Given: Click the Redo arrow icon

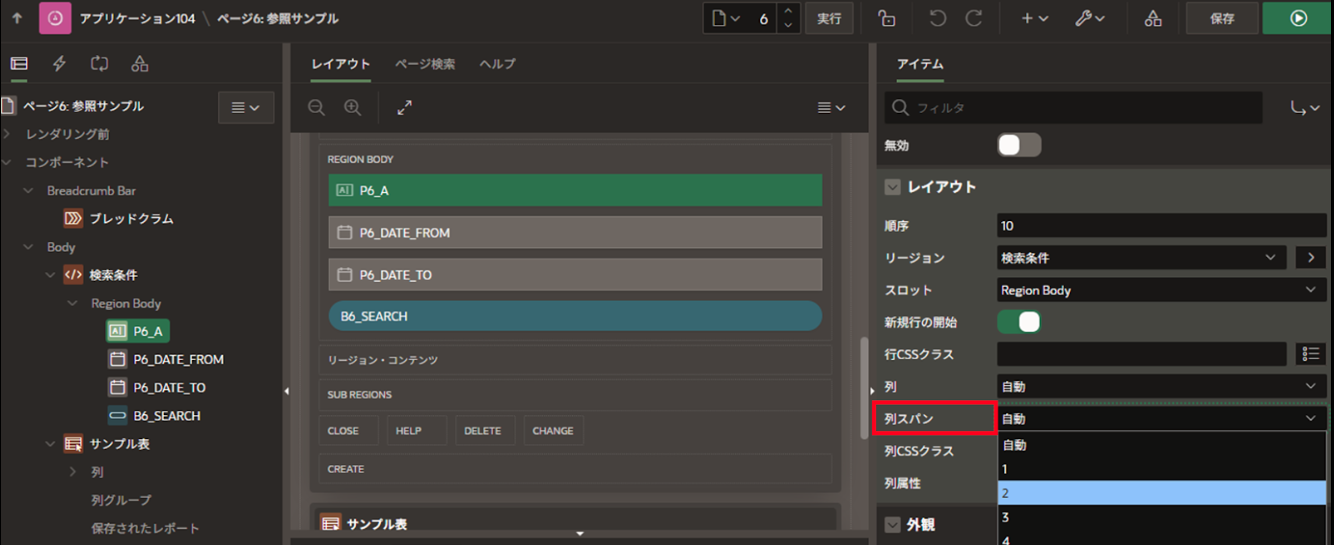Looking at the screenshot, I should (973, 18).
